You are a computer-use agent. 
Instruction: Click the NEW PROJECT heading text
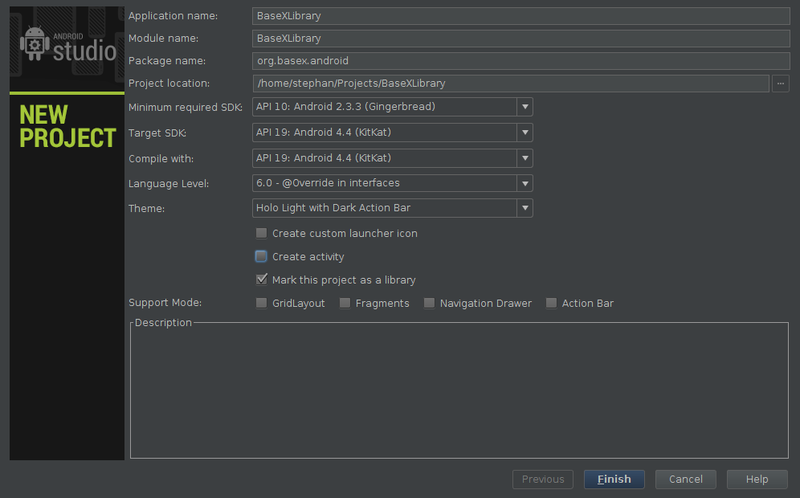coord(67,126)
